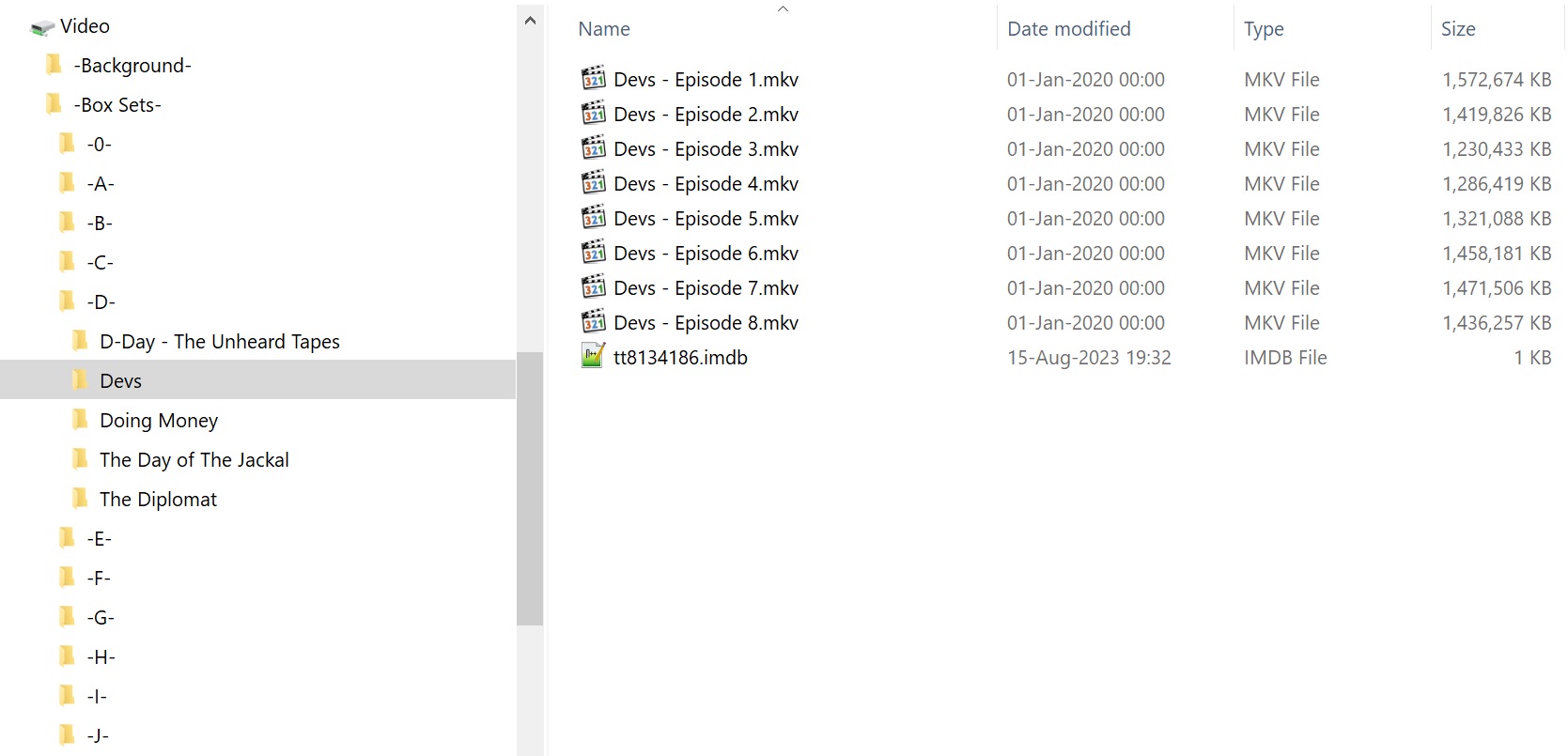Sort files by Size column

tap(1458, 29)
